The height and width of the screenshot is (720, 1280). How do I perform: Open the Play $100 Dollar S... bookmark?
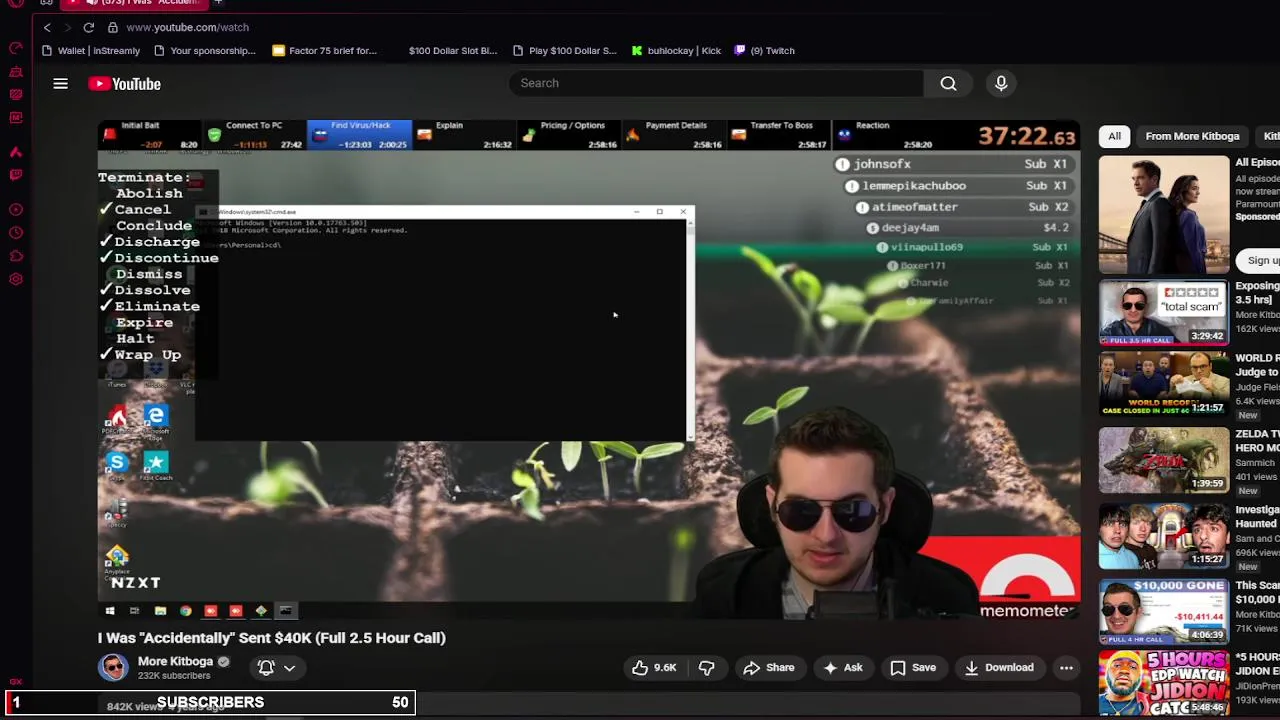point(564,50)
